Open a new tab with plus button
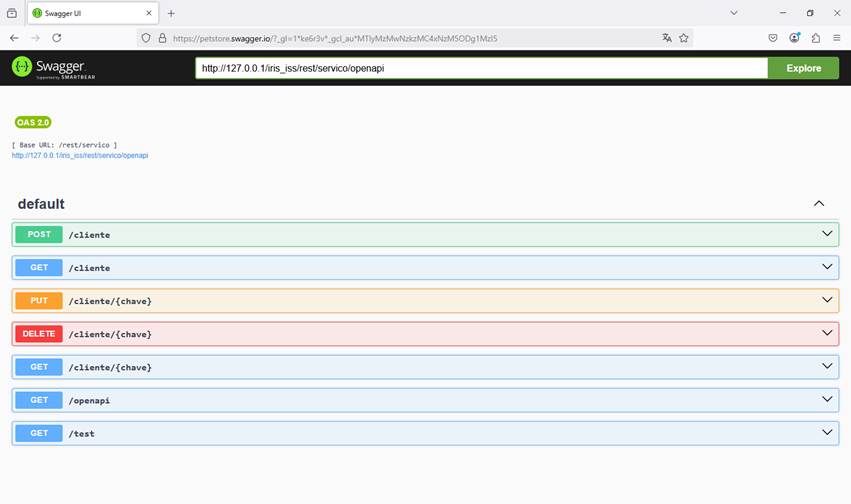The image size is (851, 504). pyautogui.click(x=171, y=13)
